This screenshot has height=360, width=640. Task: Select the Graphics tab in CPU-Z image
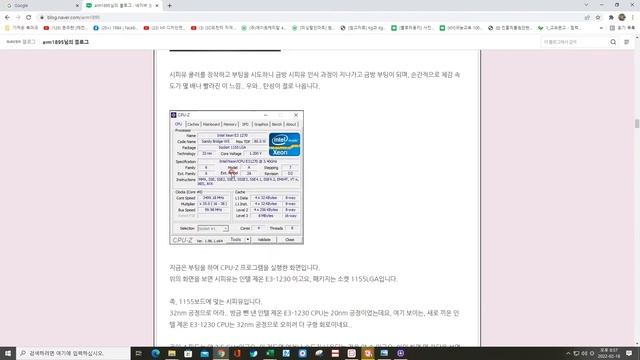click(261, 124)
